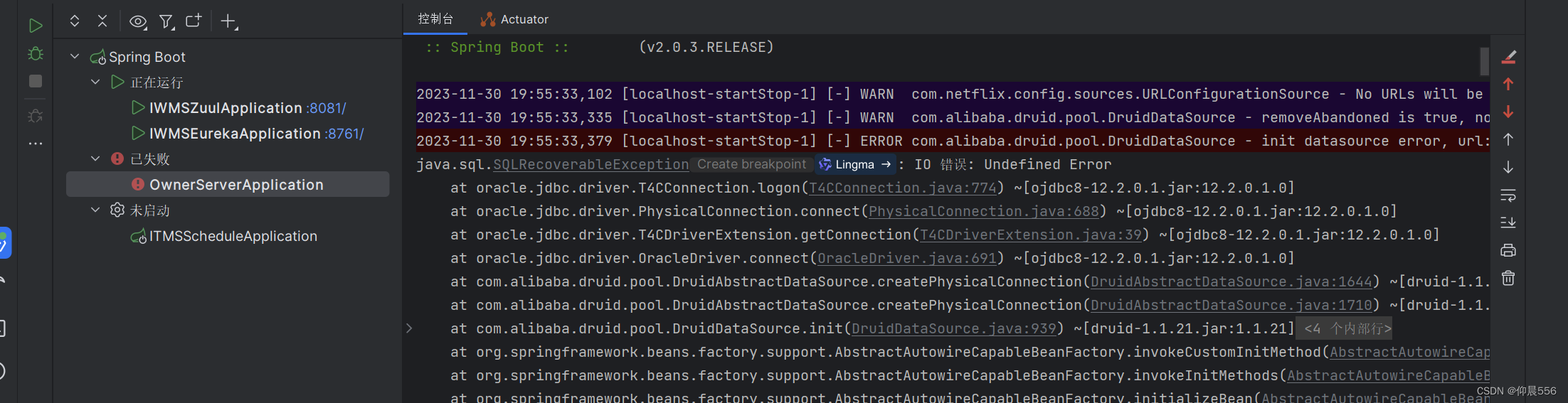Expand folded stack frames via gutter chevron

409,328
